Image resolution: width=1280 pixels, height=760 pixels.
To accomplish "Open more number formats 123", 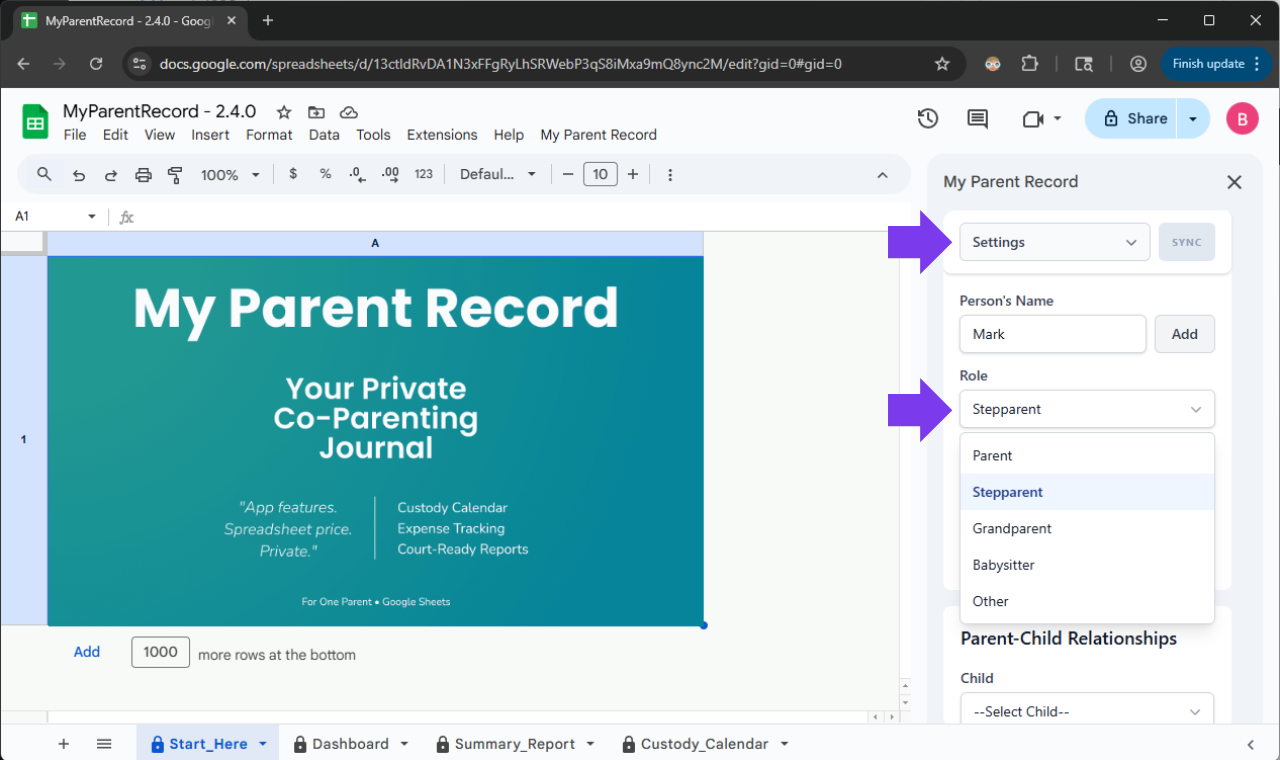I will pos(424,174).
